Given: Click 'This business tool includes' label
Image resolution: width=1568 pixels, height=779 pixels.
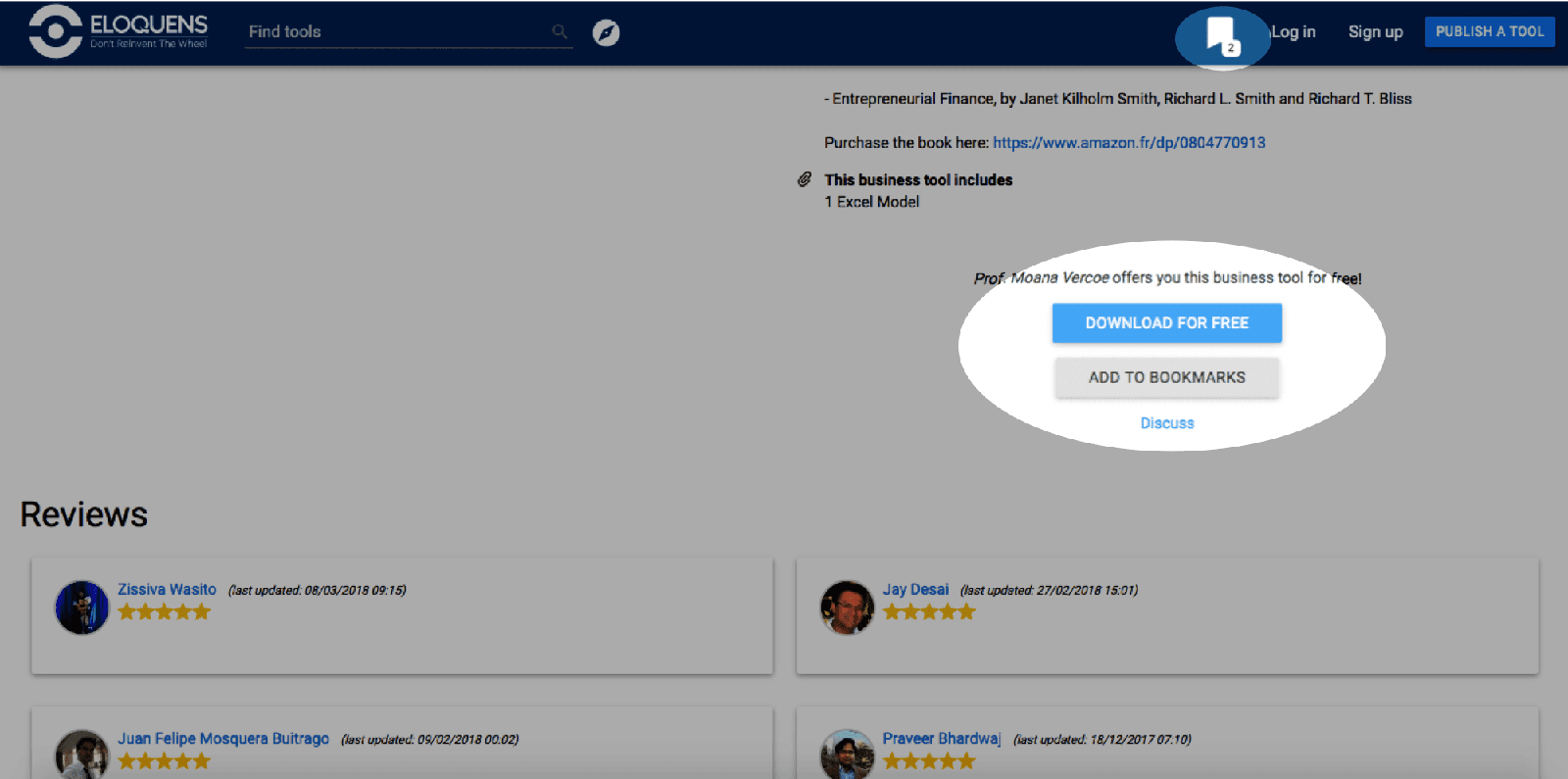Looking at the screenshot, I should [x=918, y=179].
